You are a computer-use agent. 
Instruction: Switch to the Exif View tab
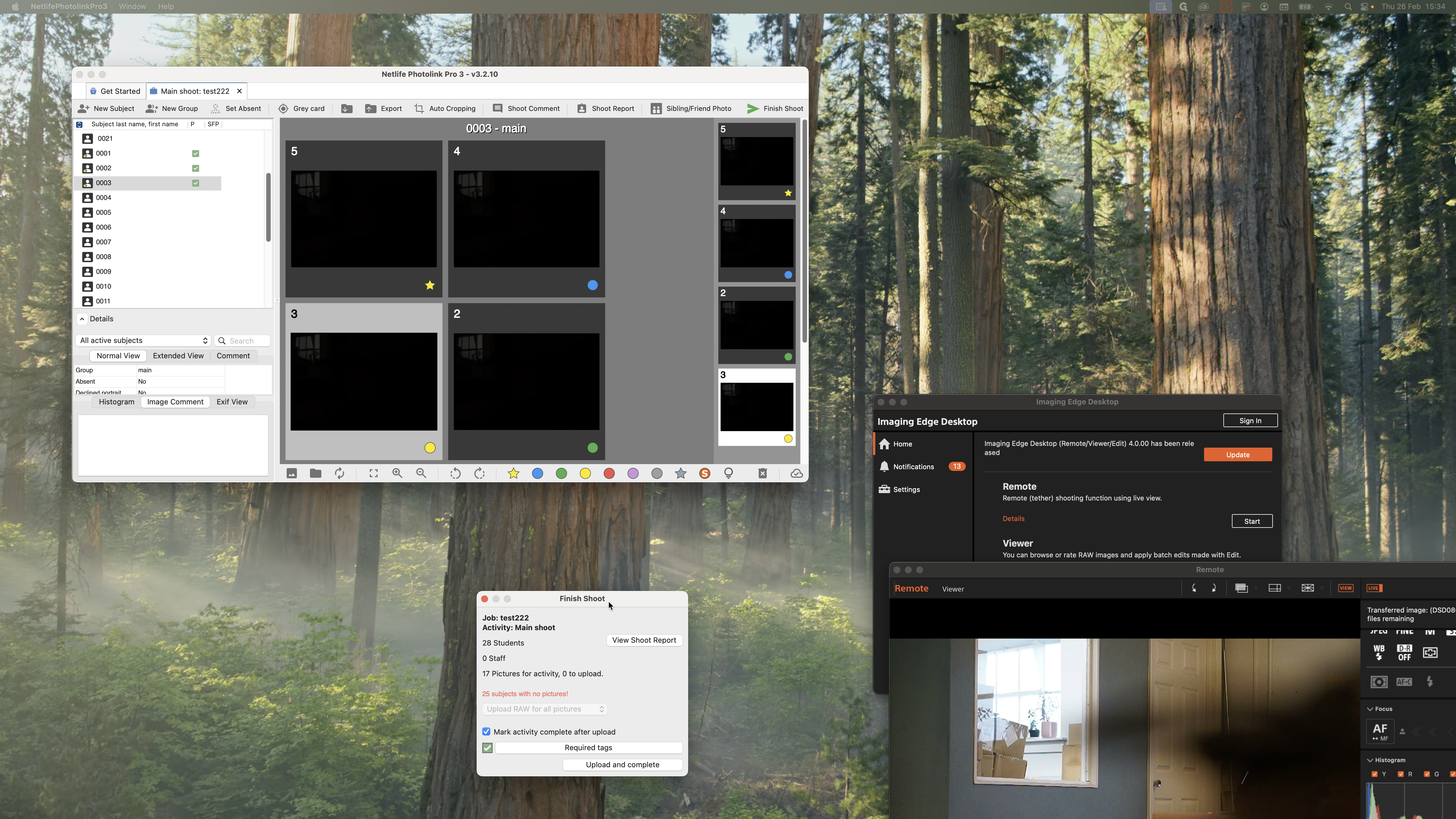[232, 402]
